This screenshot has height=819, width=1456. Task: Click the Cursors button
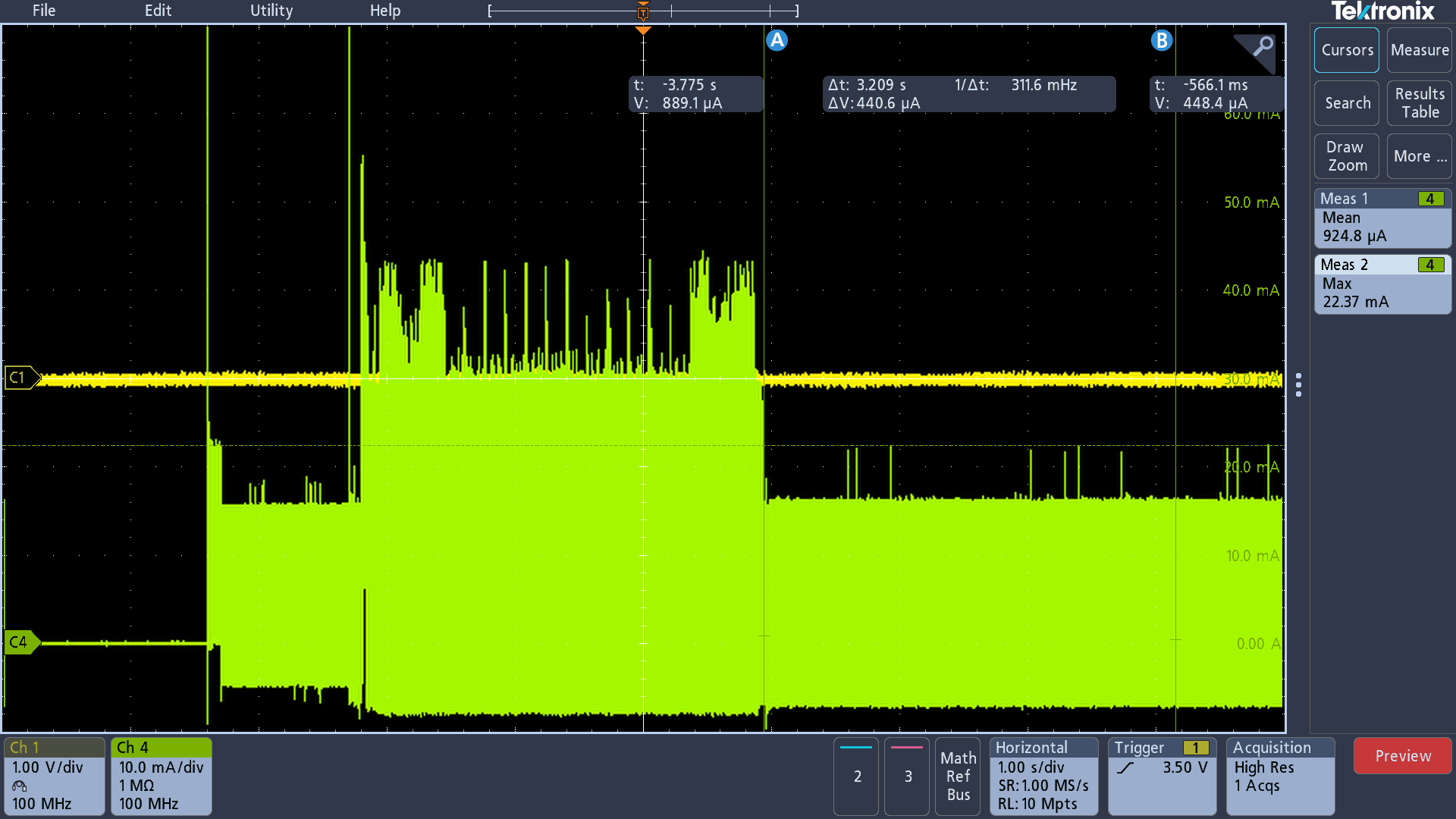pos(1347,50)
